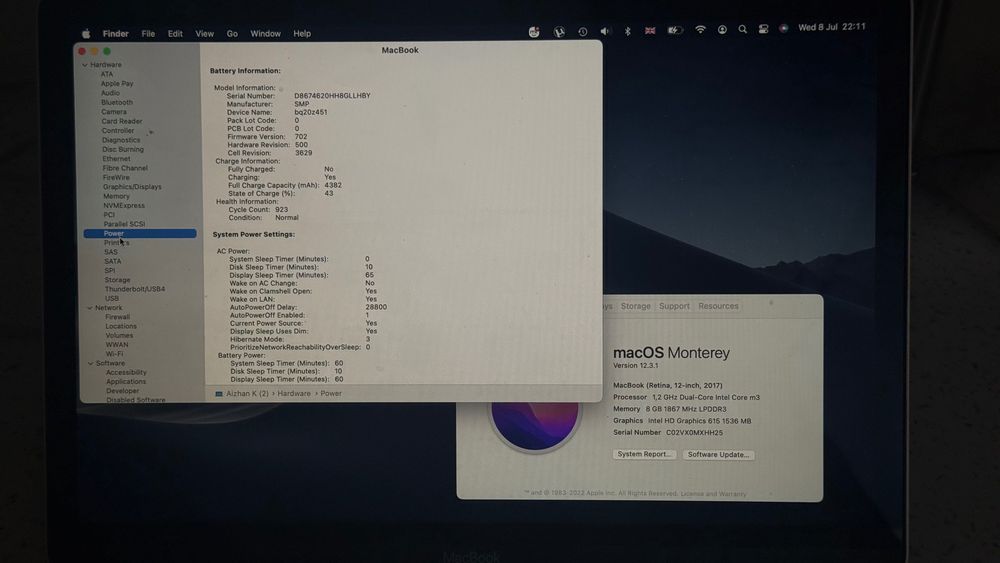Image resolution: width=1000 pixels, height=563 pixels.
Task: Open Control Centre icon
Action: [x=763, y=29]
